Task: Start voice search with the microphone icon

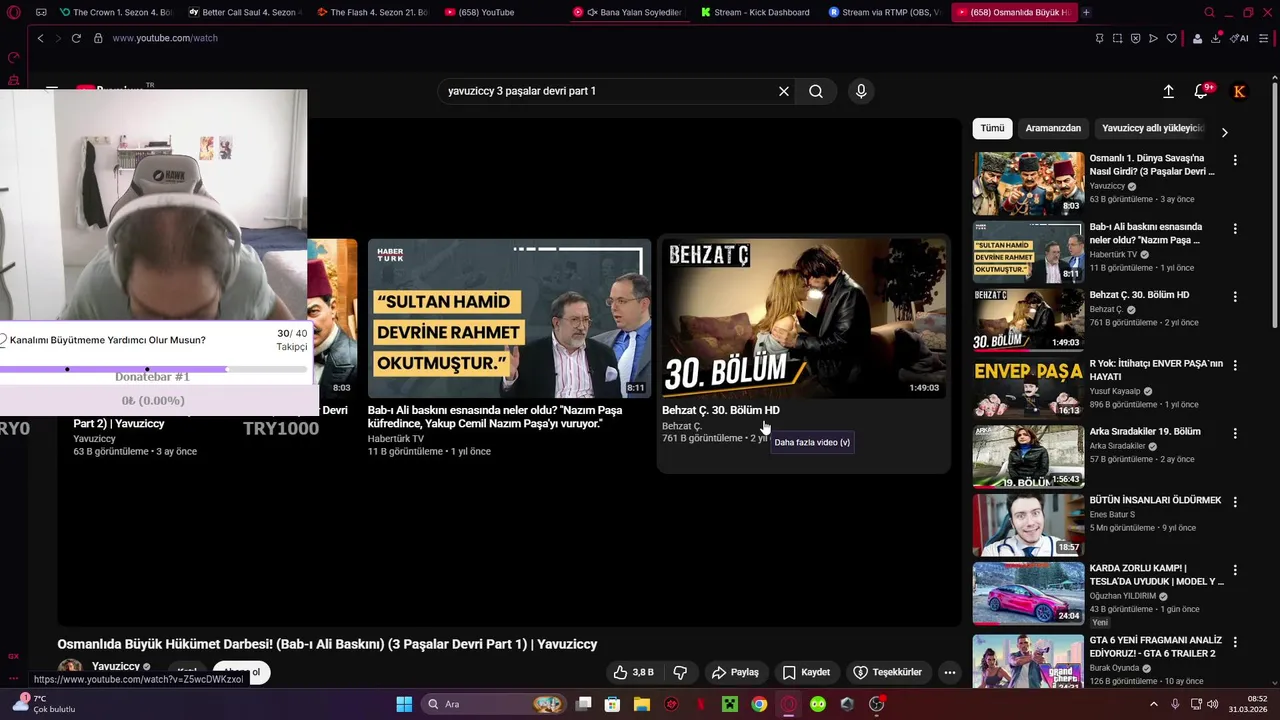Action: 861,91
